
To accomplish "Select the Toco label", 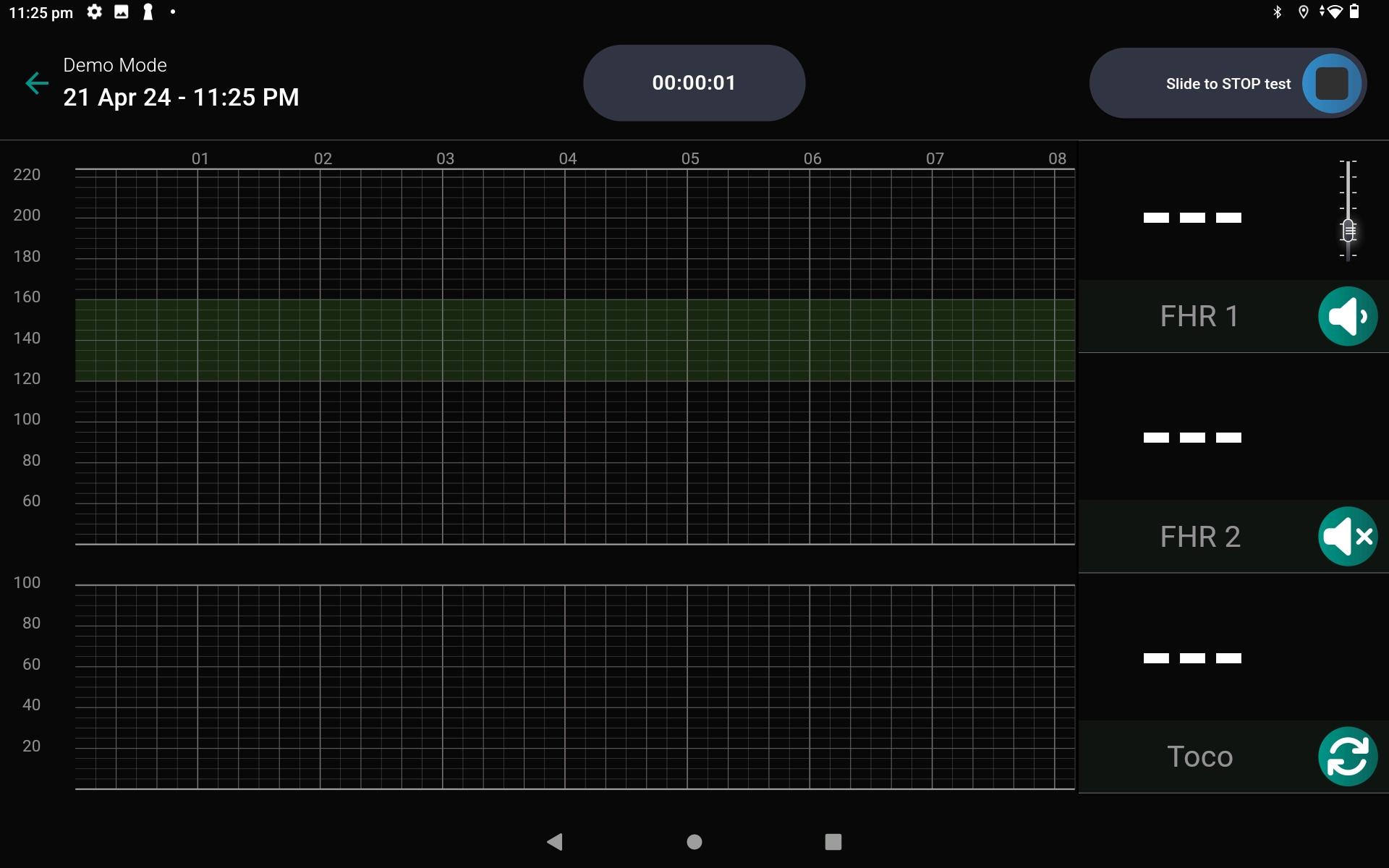I will tap(1199, 757).
